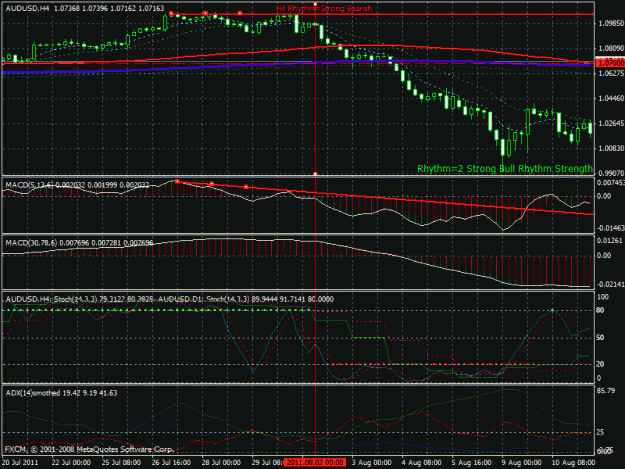Click the 1.06275 price axis label
The height and width of the screenshot is (469, 625).
(x=611, y=73)
